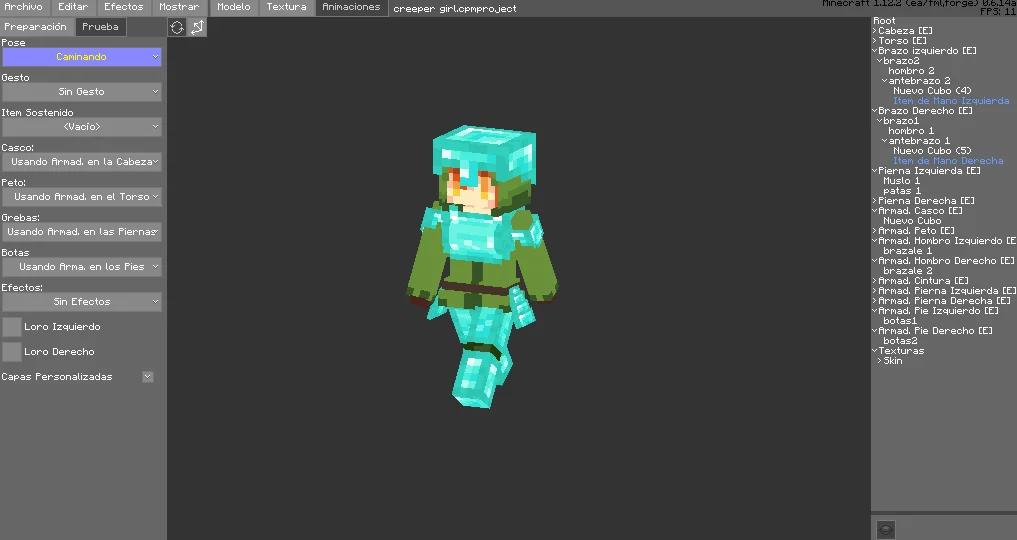
Task: Collapse the Brazo Derecho [E] node arrow
Action: coord(874,111)
